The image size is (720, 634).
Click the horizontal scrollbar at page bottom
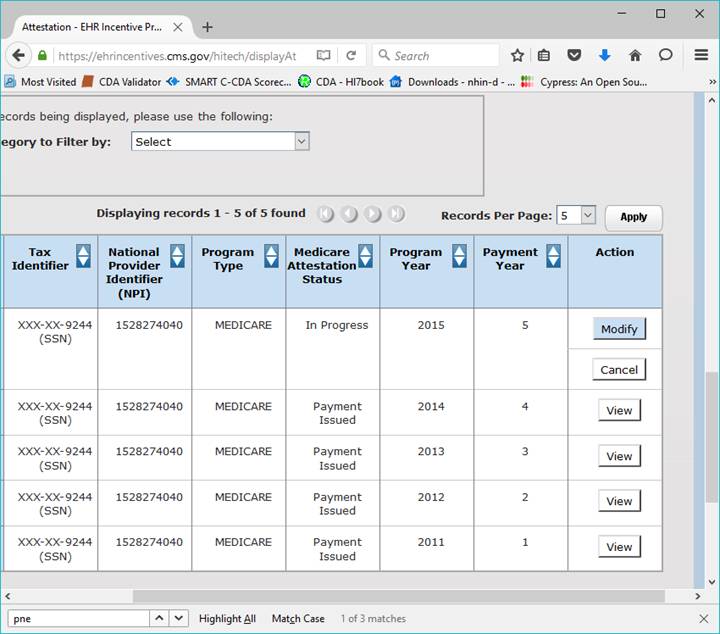tap(400, 596)
